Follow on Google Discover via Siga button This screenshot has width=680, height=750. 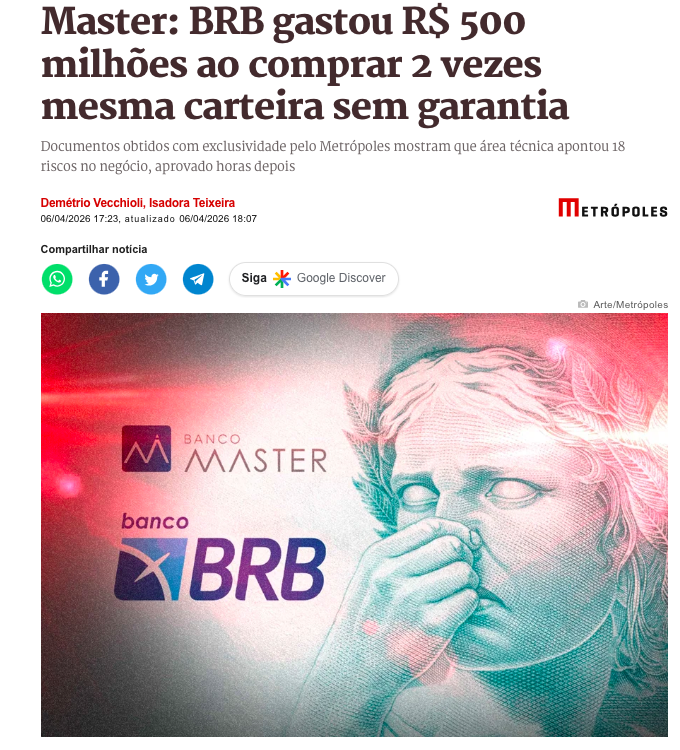coord(314,278)
